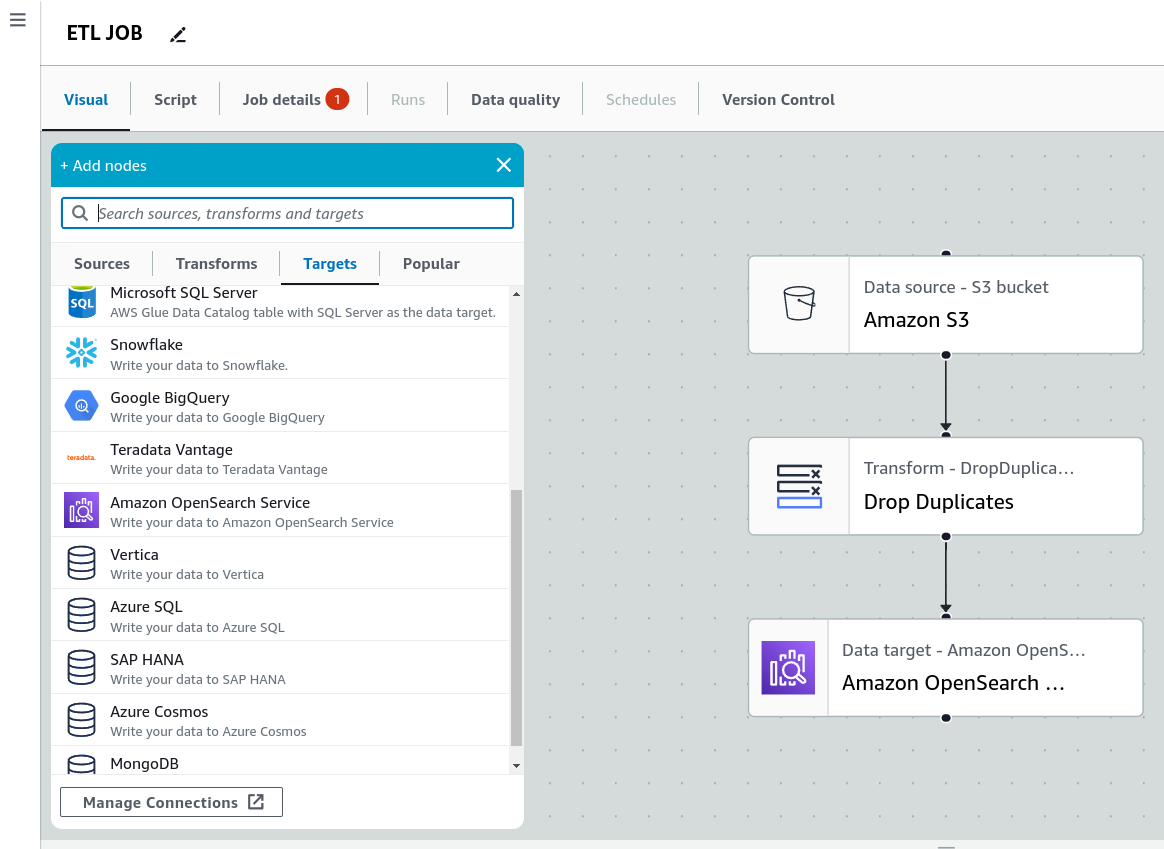Screen dimensions: 1164x849
Task: Open the Runs tab
Action: 408,99
